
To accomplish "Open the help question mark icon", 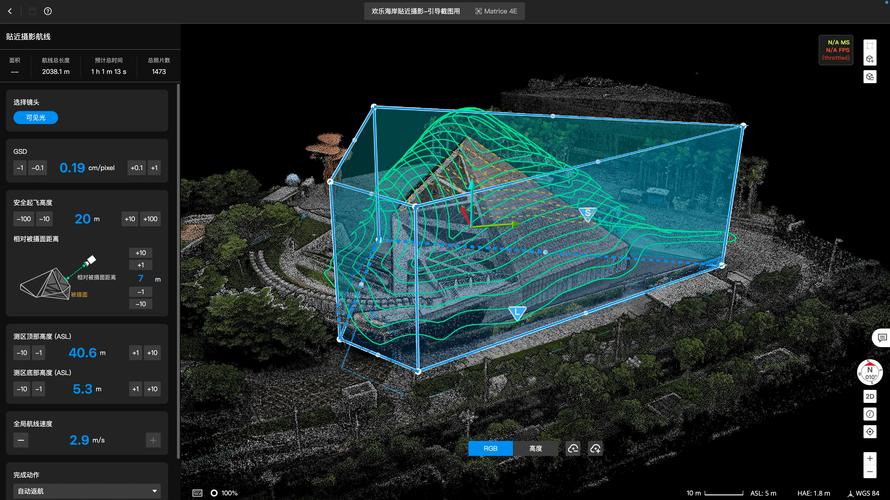I will coord(48,11).
